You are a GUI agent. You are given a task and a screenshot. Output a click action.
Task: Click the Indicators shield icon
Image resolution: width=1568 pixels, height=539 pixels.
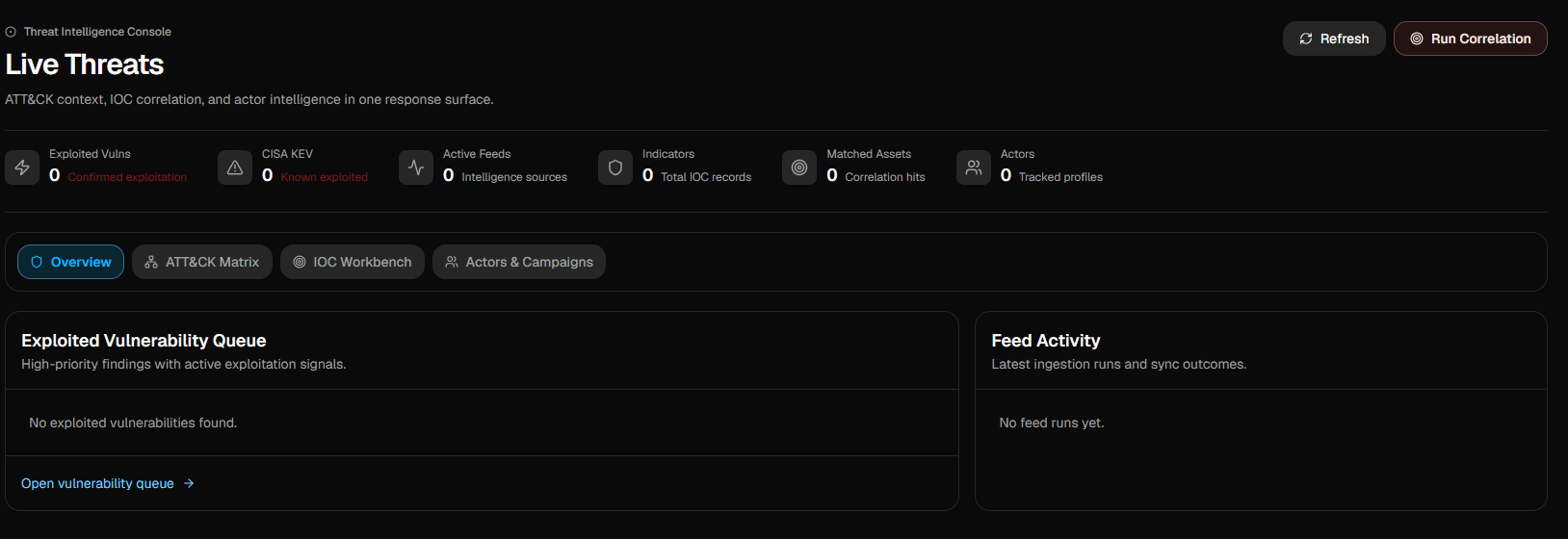615,167
